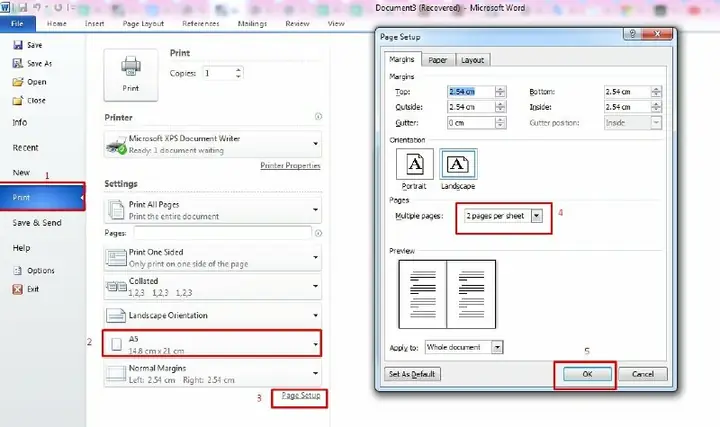Click the Top margin spinner arrows
This screenshot has width=720, height=427.
click(501, 92)
